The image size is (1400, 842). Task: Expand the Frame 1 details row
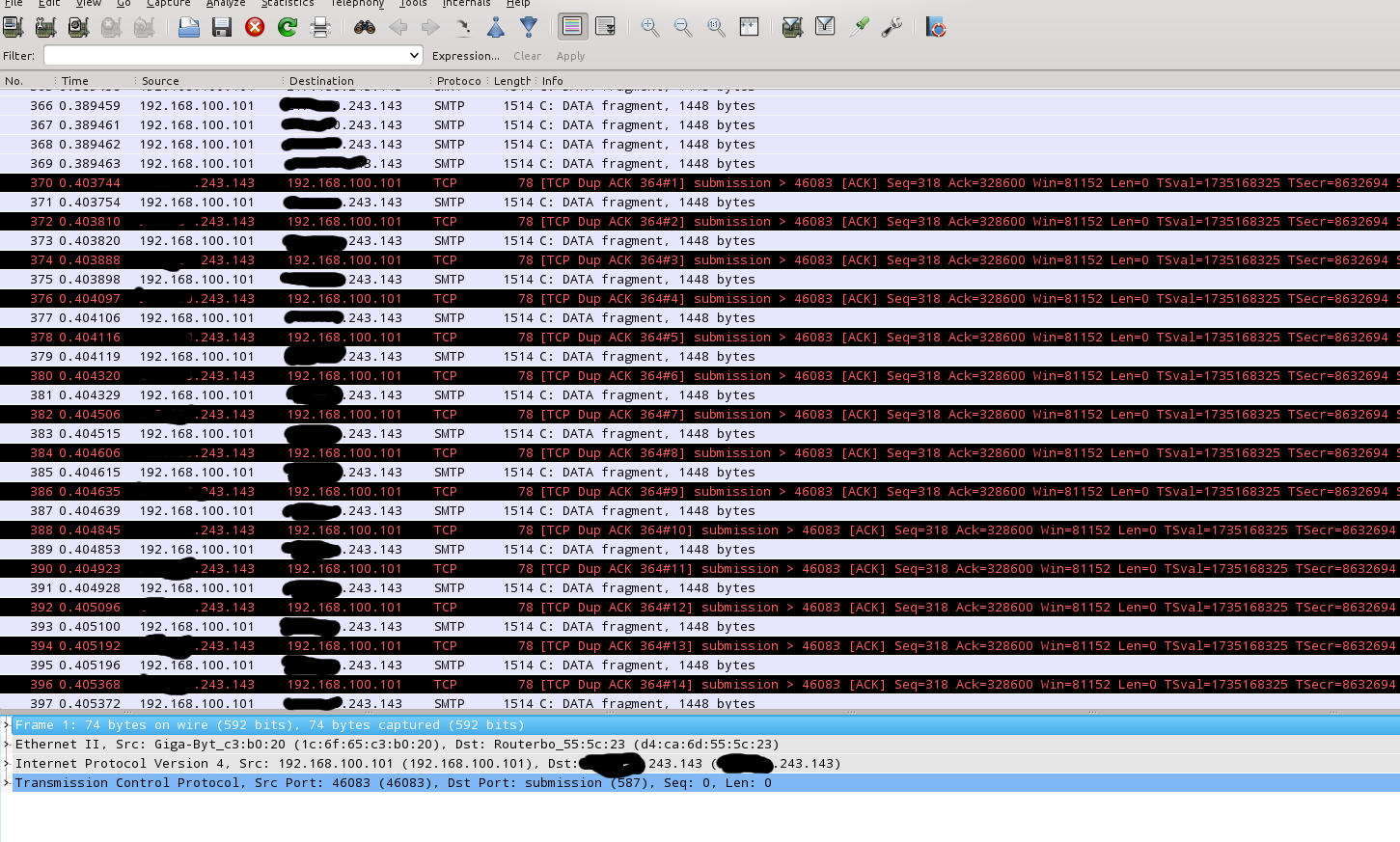[6, 725]
